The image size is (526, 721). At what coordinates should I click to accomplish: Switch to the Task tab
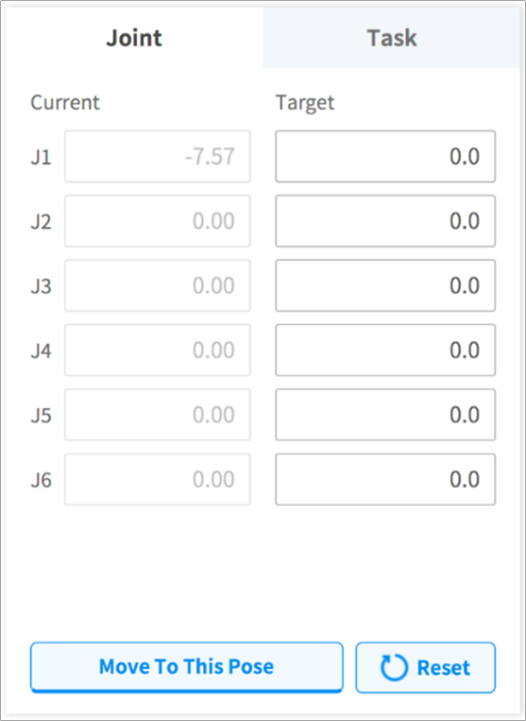392,38
